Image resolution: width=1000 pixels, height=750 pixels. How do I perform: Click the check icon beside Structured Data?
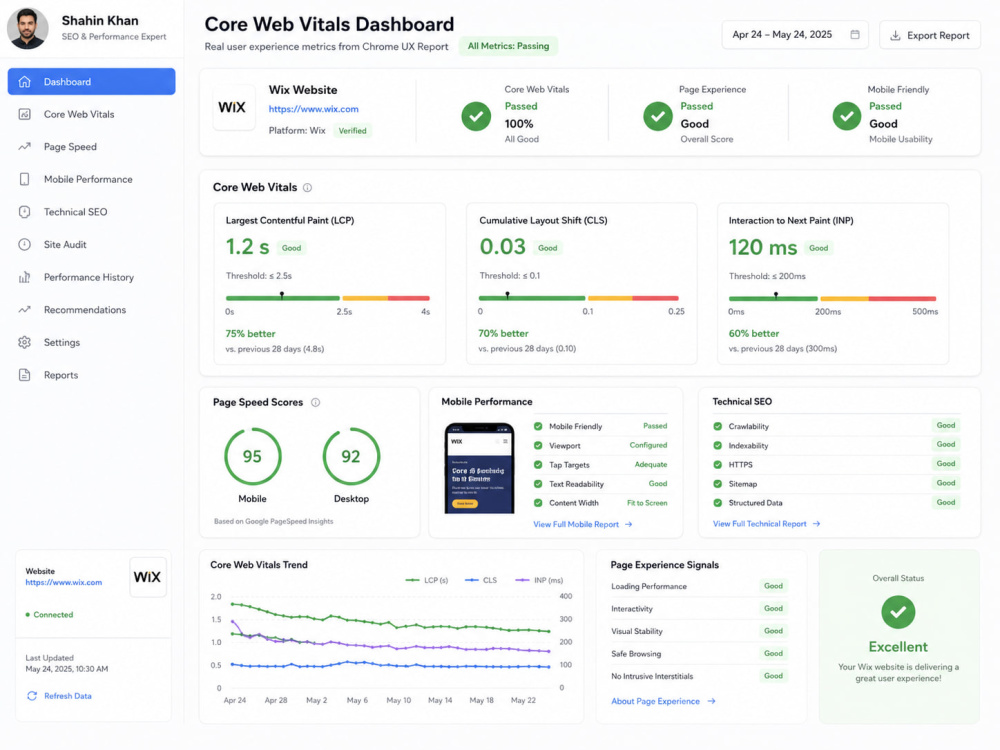coord(717,503)
